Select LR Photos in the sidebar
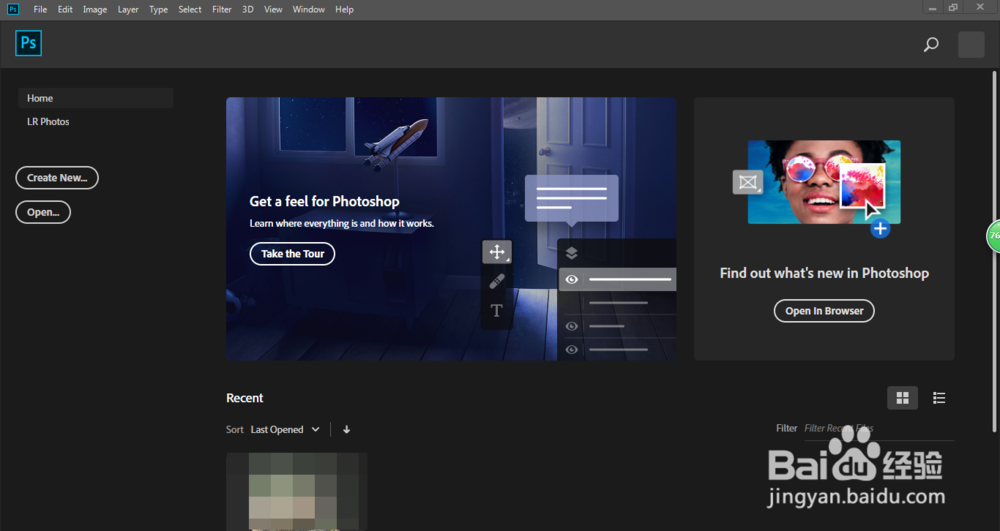The image size is (1000, 531). (48, 122)
